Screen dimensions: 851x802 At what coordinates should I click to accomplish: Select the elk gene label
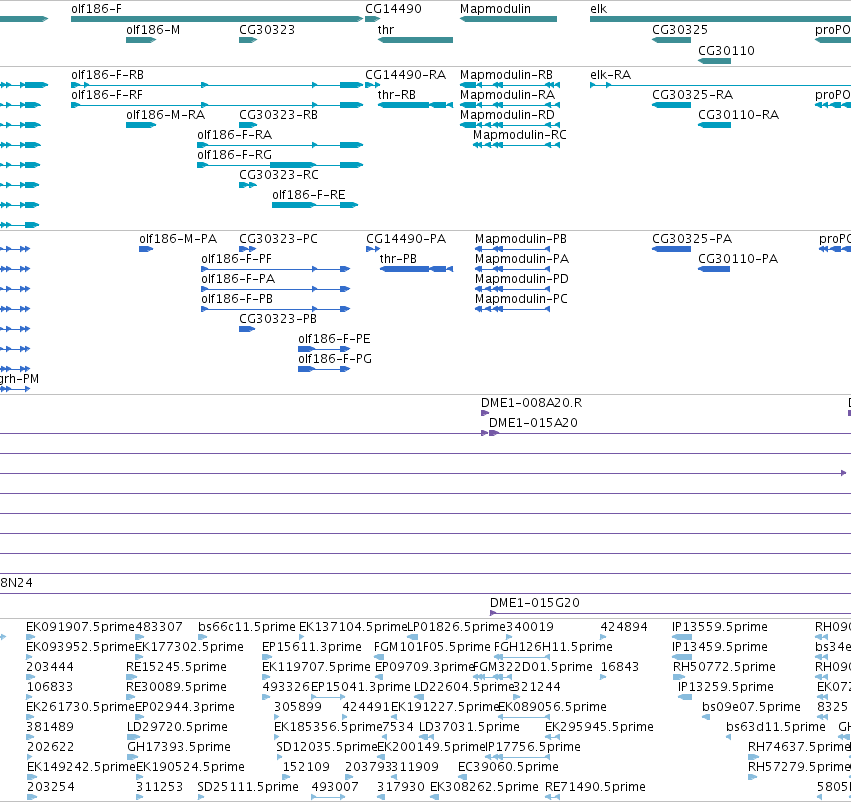pos(599,9)
